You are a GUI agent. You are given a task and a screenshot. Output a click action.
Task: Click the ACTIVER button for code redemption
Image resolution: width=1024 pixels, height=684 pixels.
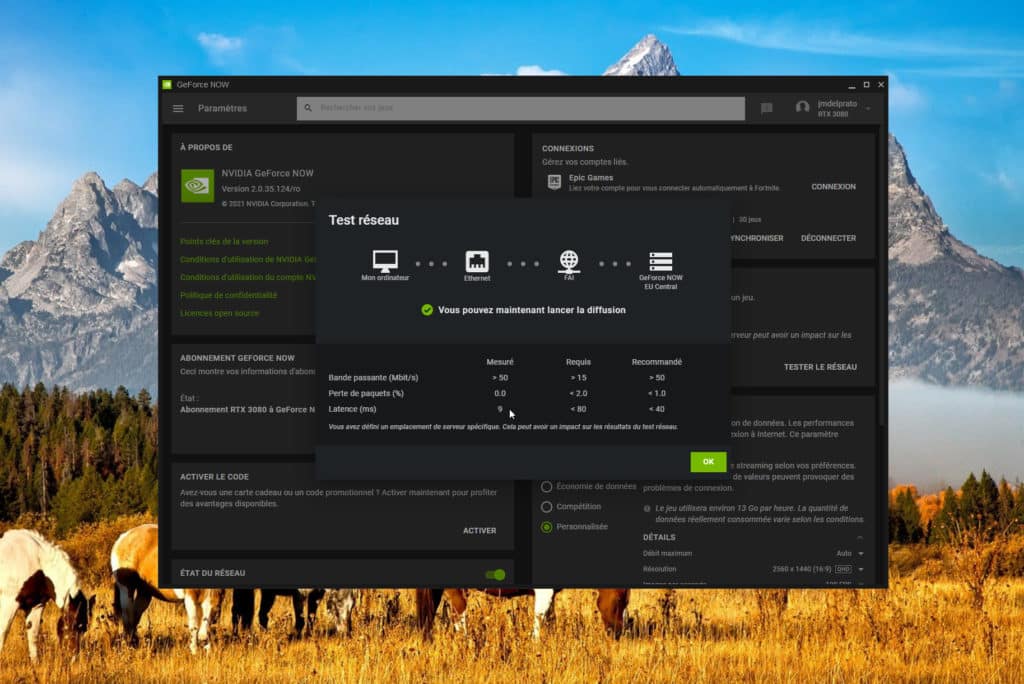479,530
